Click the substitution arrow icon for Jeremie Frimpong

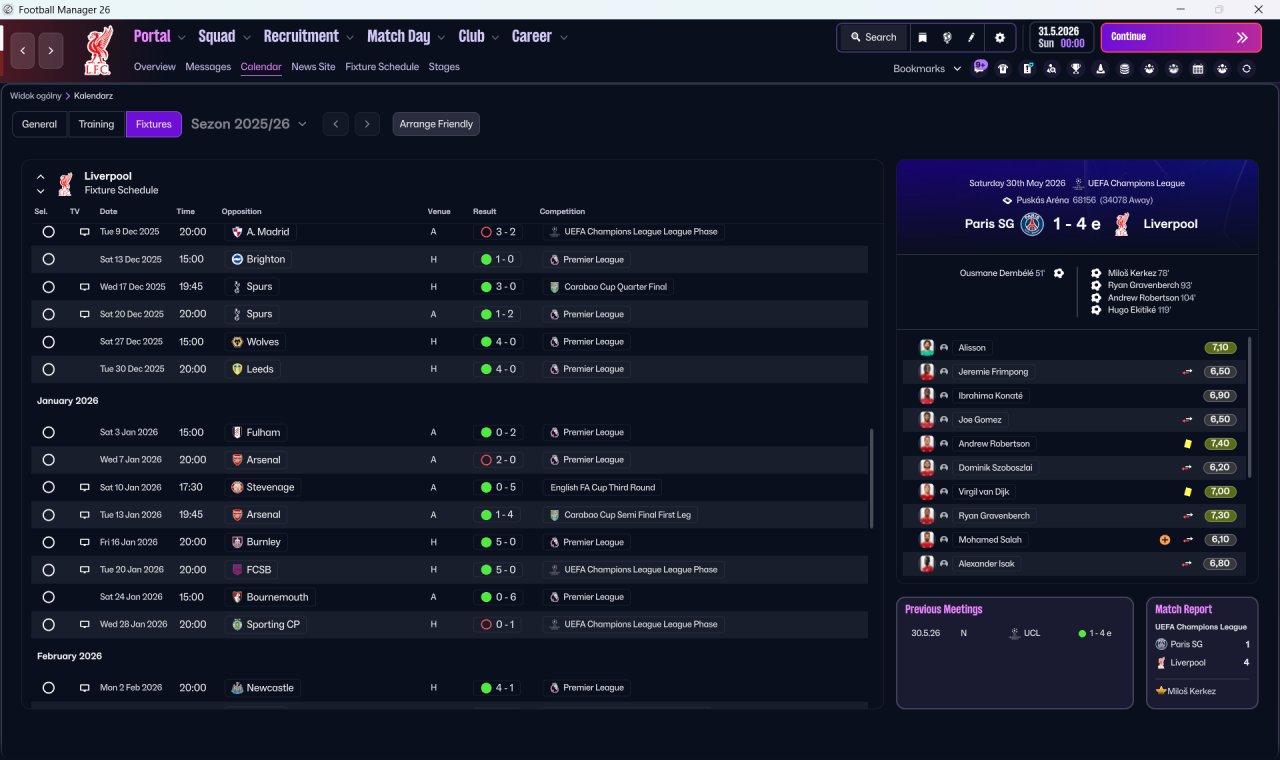coord(1188,372)
